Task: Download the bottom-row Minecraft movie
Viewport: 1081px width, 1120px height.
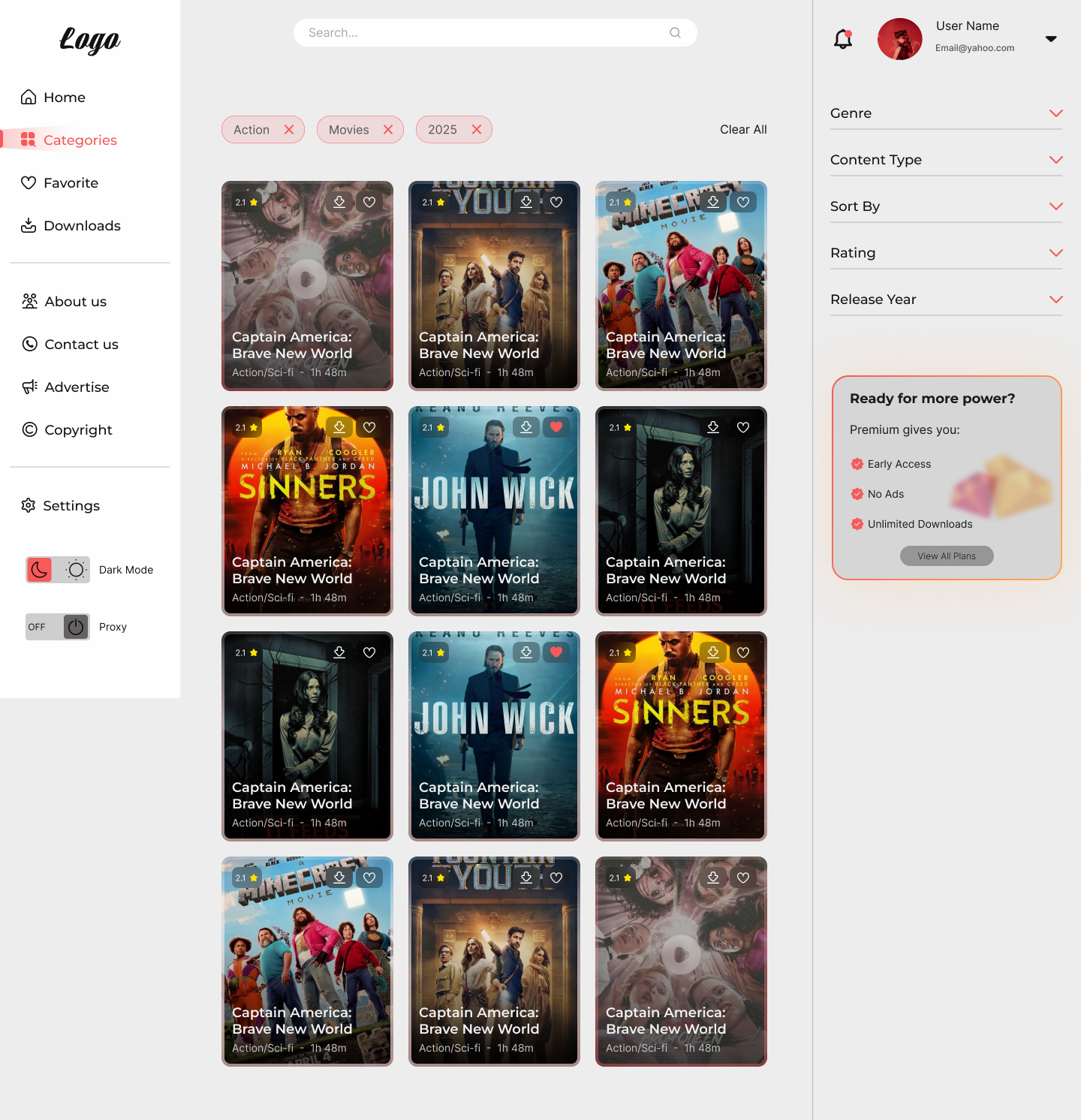Action: [x=339, y=878]
